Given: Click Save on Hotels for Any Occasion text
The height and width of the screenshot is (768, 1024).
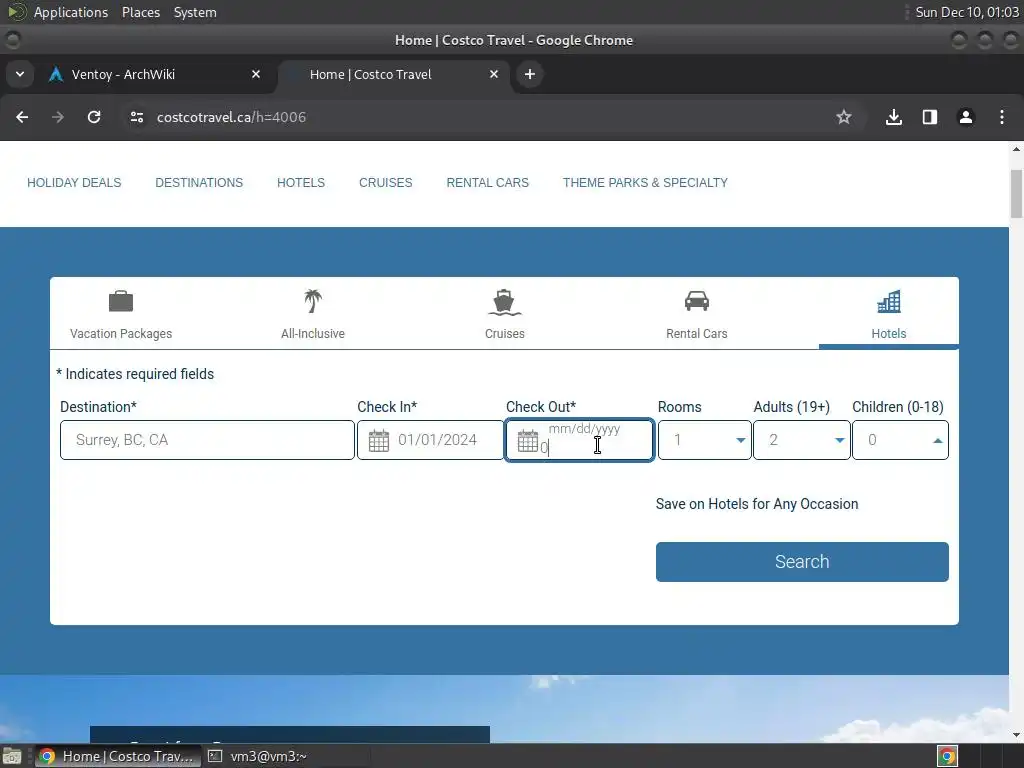Looking at the screenshot, I should click(x=757, y=504).
